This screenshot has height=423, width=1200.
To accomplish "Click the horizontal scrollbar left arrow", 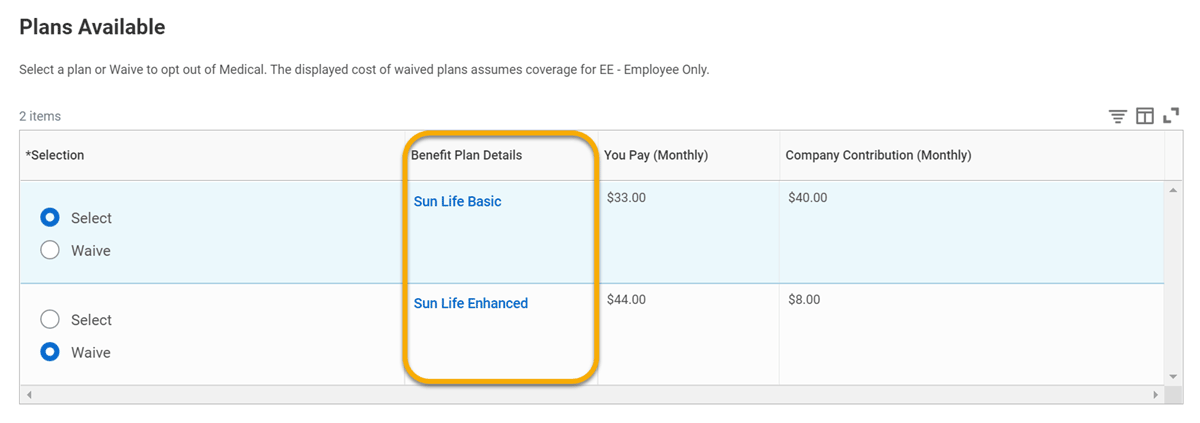I will tap(29, 395).
